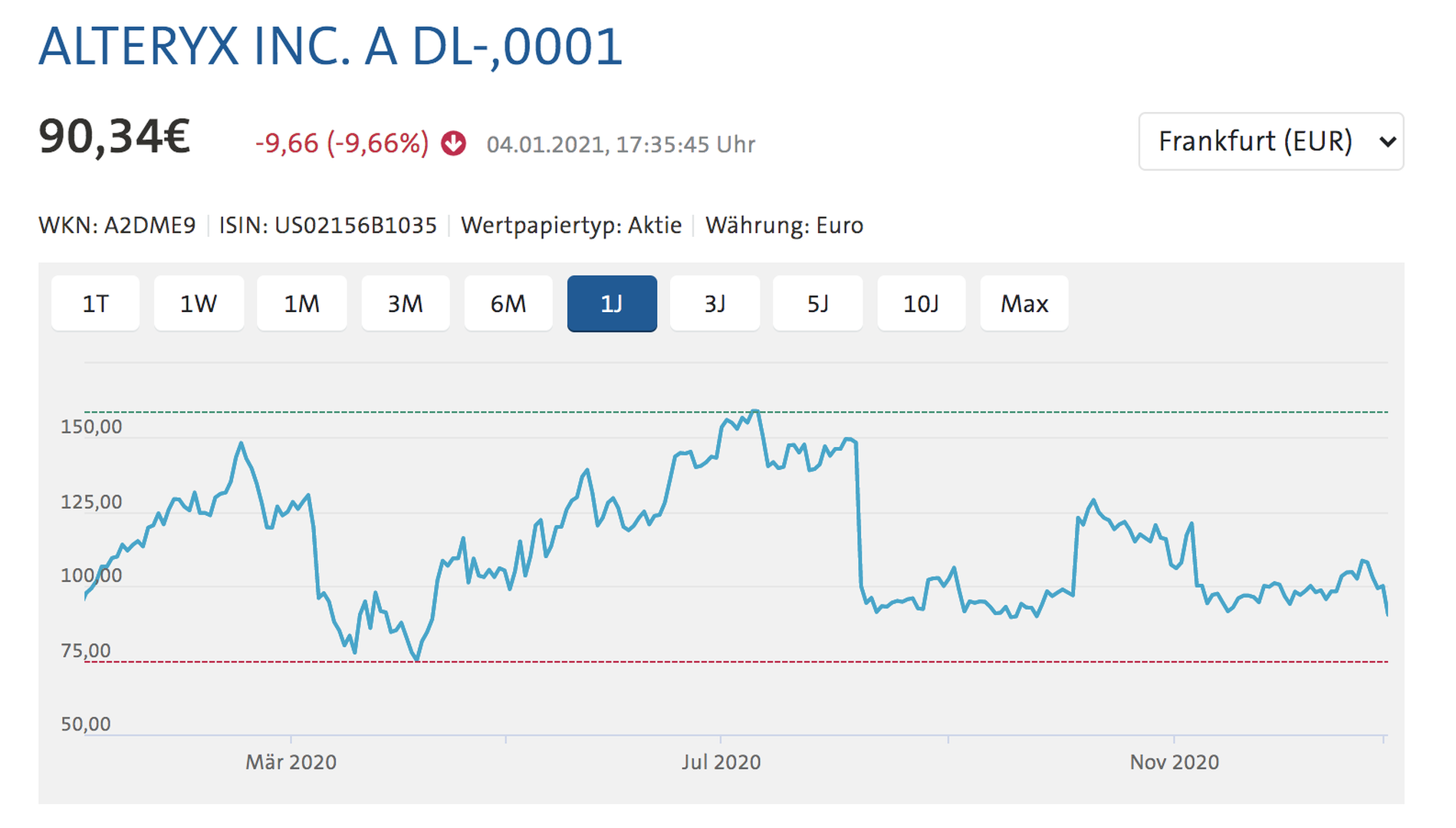The image size is (1456, 828).
Task: Click the red down-arrow price change icon
Action: pyautogui.click(x=453, y=143)
